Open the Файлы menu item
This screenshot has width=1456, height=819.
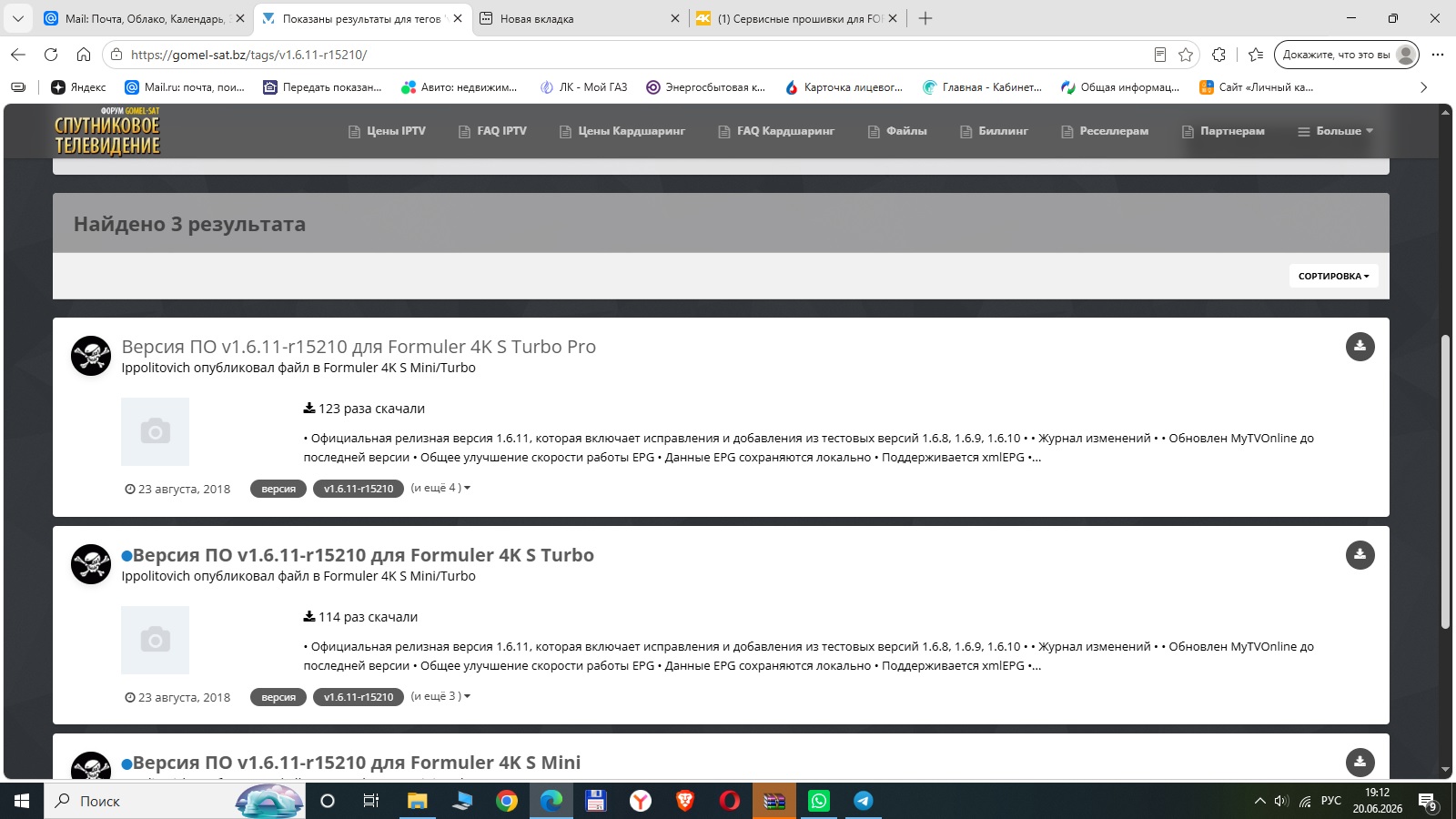coord(897,131)
